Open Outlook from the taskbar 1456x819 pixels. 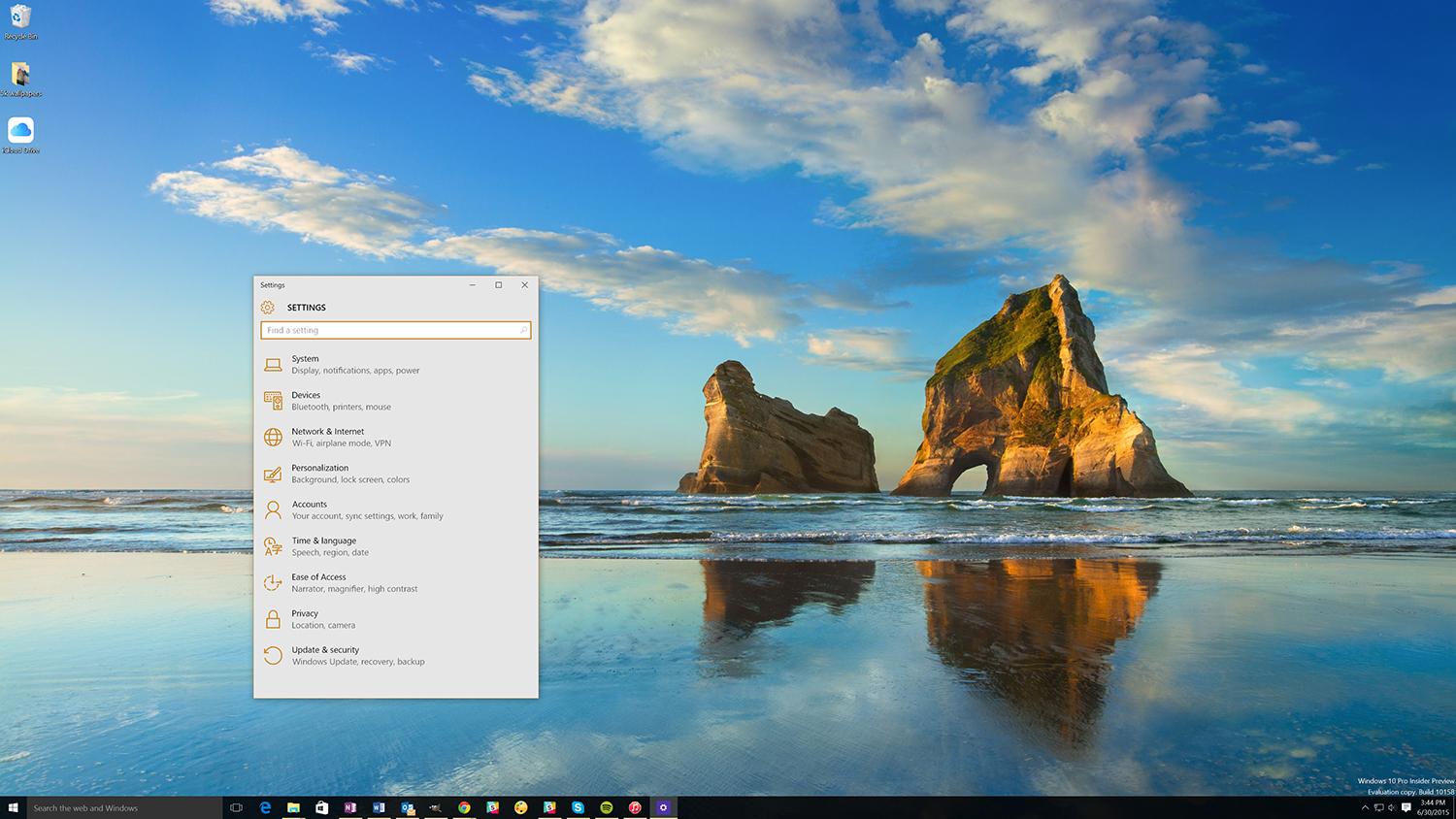pyautogui.click(x=408, y=807)
